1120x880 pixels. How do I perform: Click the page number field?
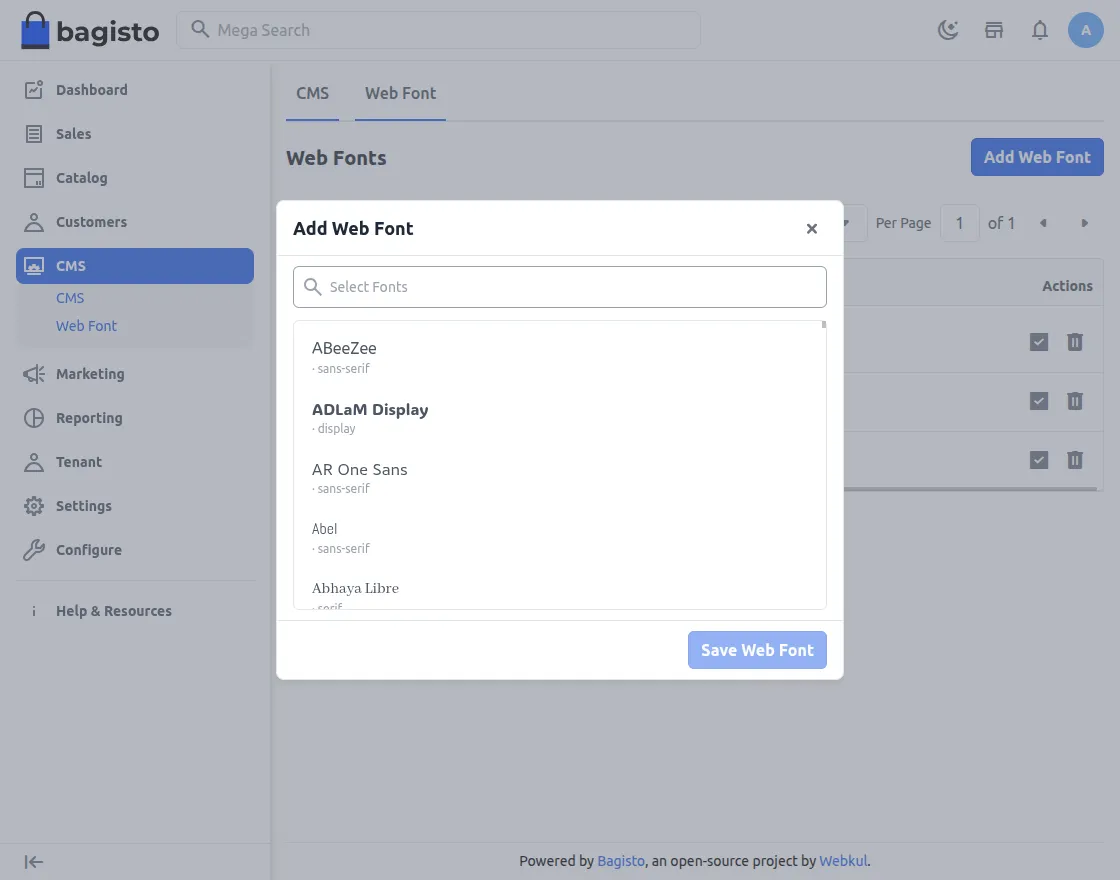point(959,224)
